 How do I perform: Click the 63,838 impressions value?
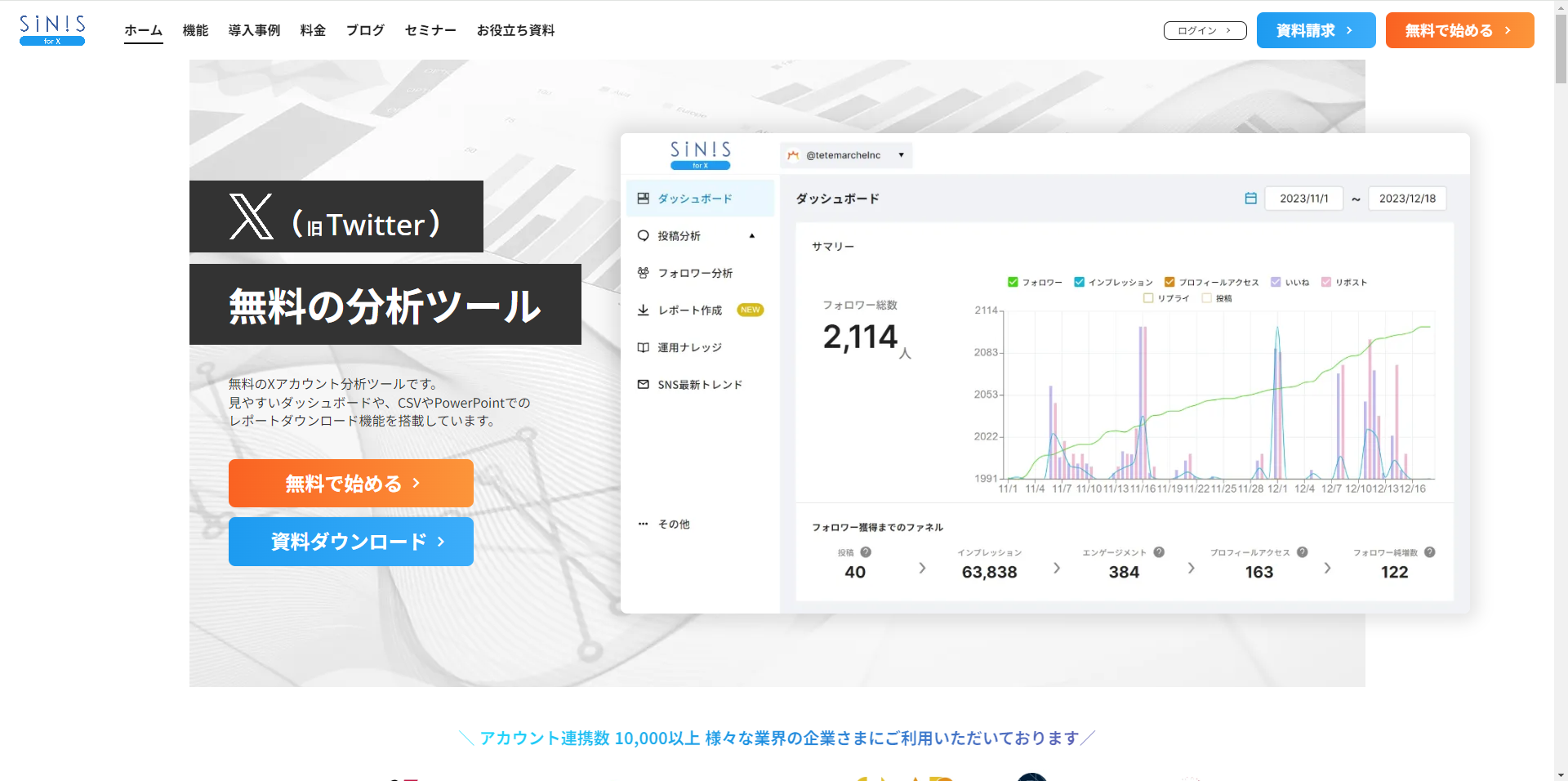[989, 572]
